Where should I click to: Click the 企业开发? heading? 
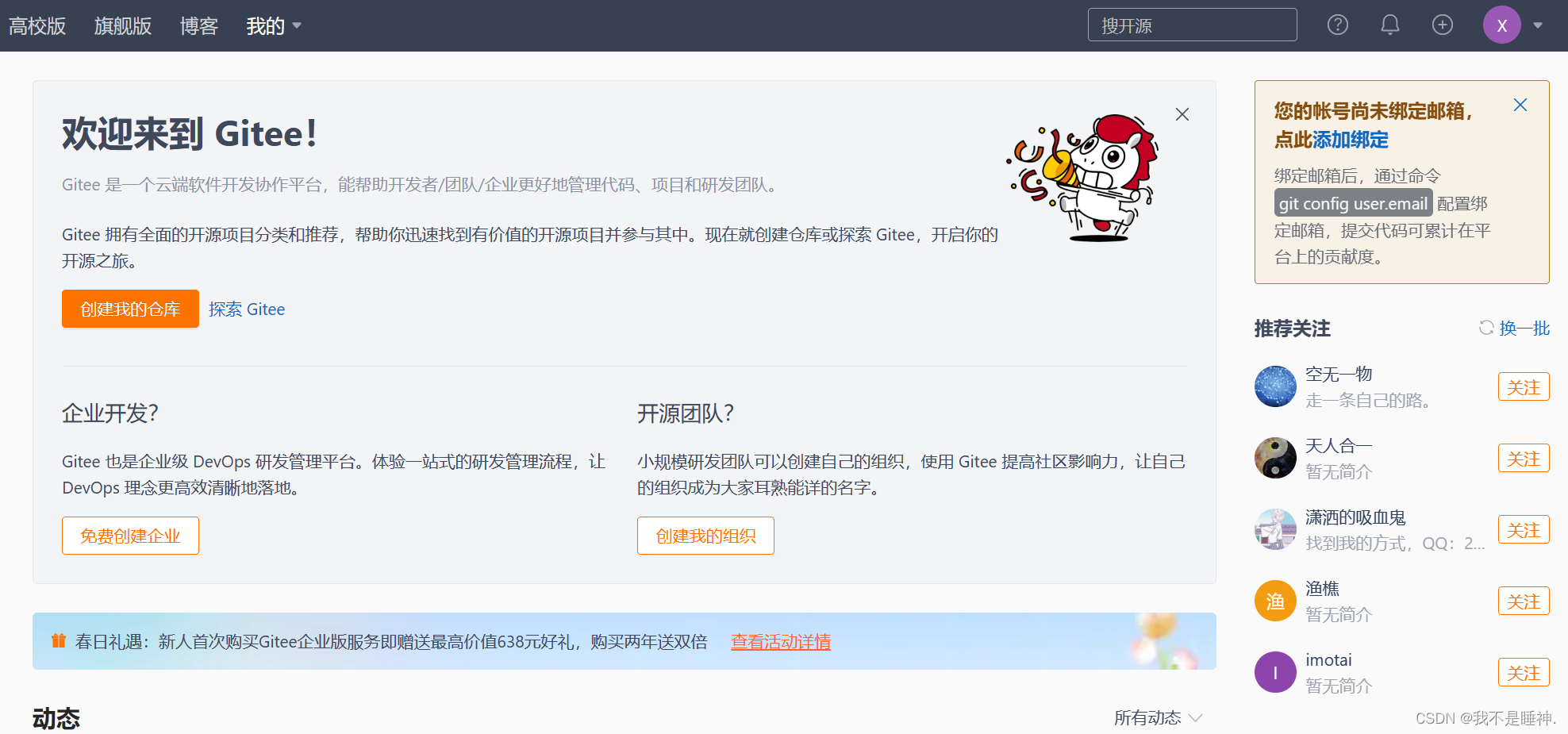pyautogui.click(x=110, y=413)
